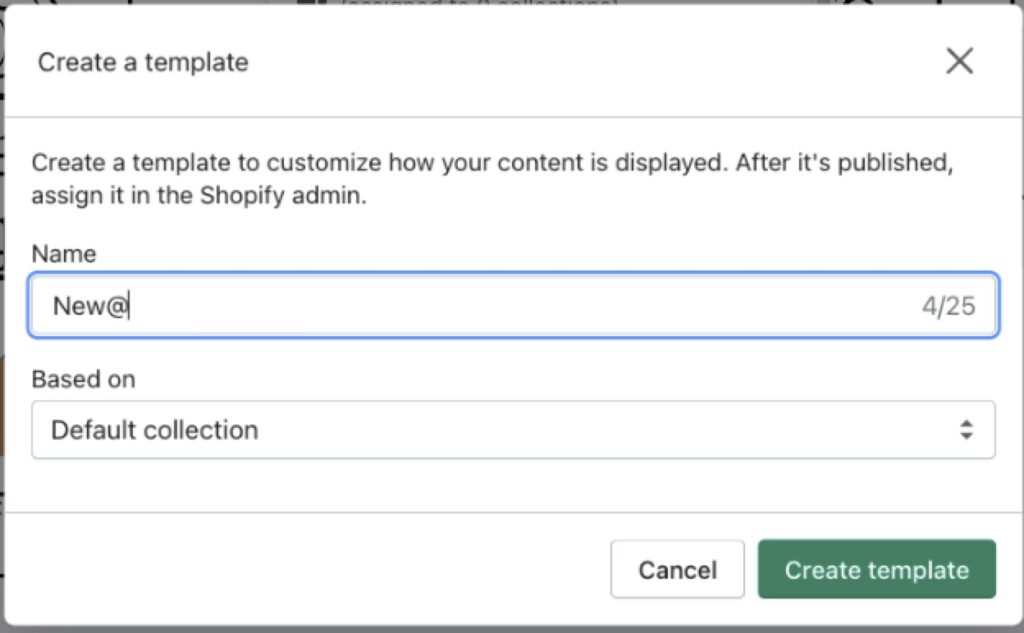Click the 'Based on' label

click(83, 379)
